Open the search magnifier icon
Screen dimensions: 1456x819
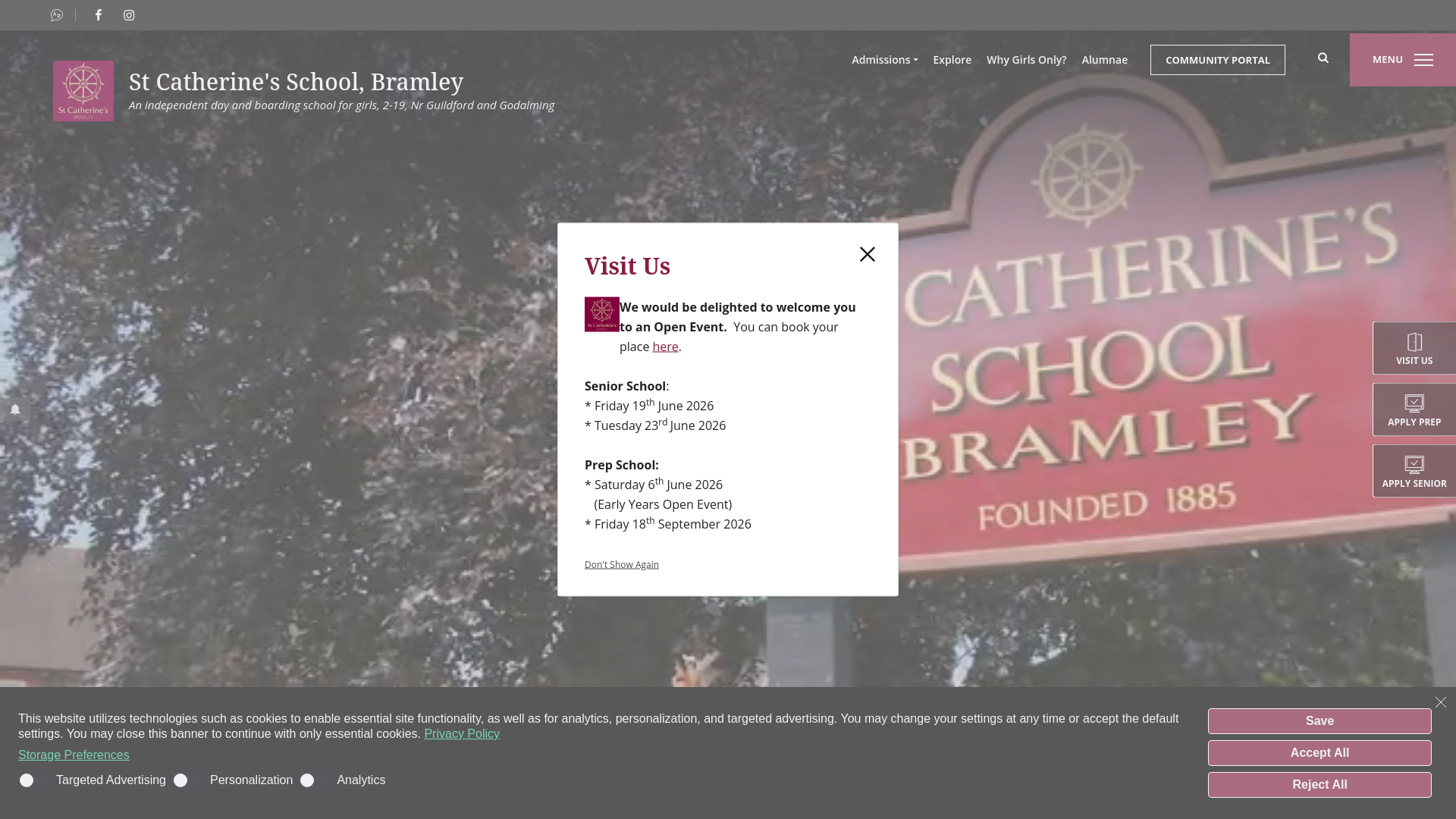click(x=1323, y=58)
